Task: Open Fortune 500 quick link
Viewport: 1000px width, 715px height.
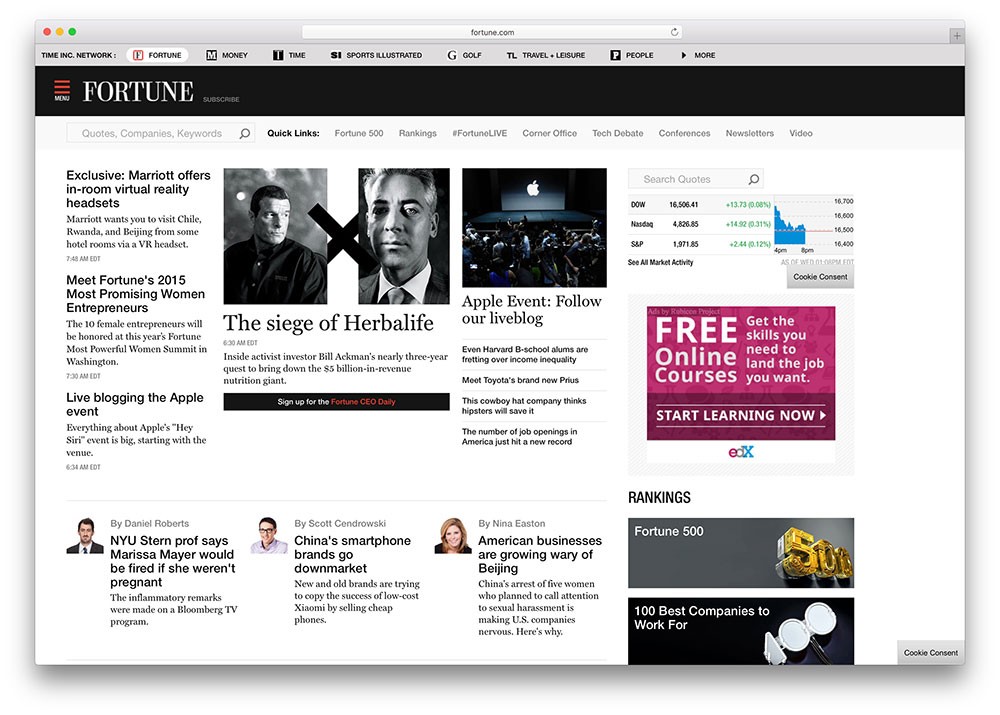Action: point(359,133)
